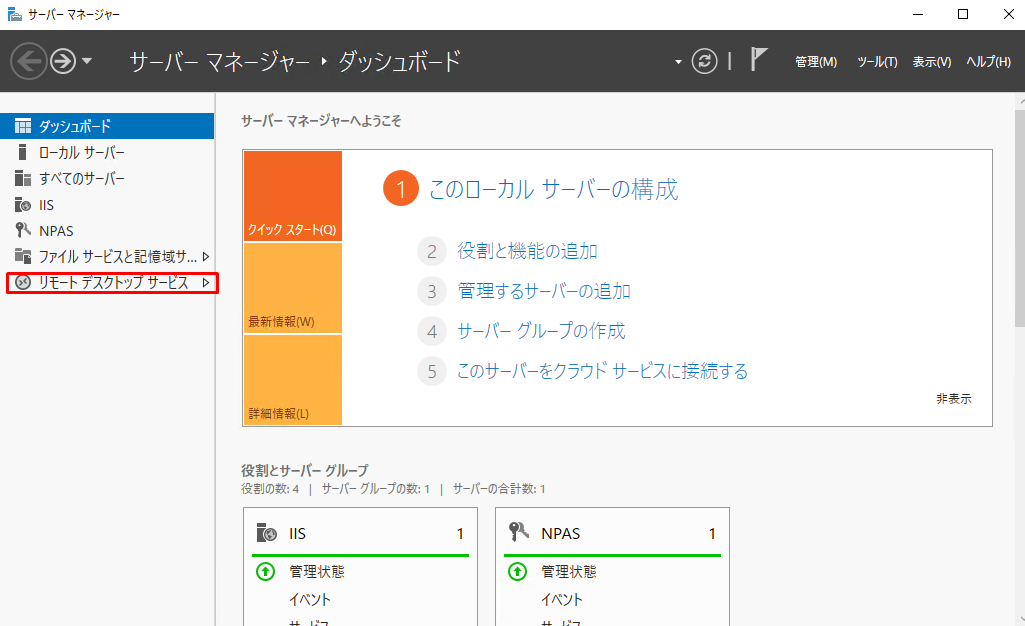Select the 最新情報(W) tab panel
The height and width of the screenshot is (626, 1025).
pos(292,289)
